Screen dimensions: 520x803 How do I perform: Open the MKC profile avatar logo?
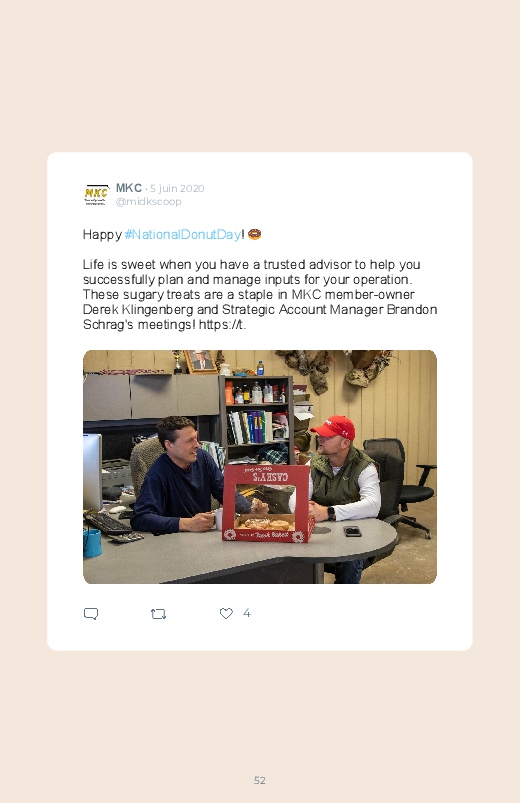tap(96, 195)
